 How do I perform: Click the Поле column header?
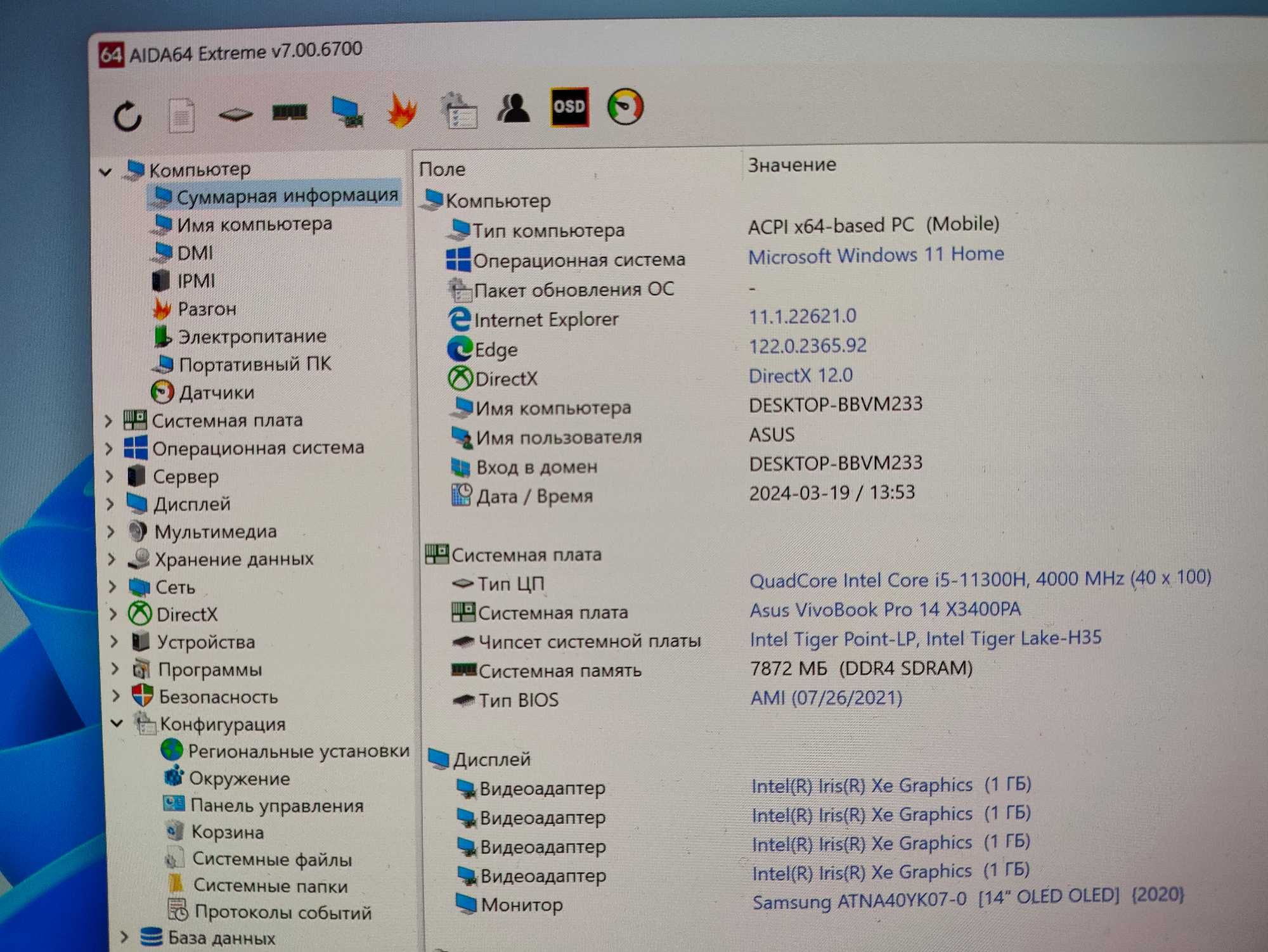[x=442, y=169]
